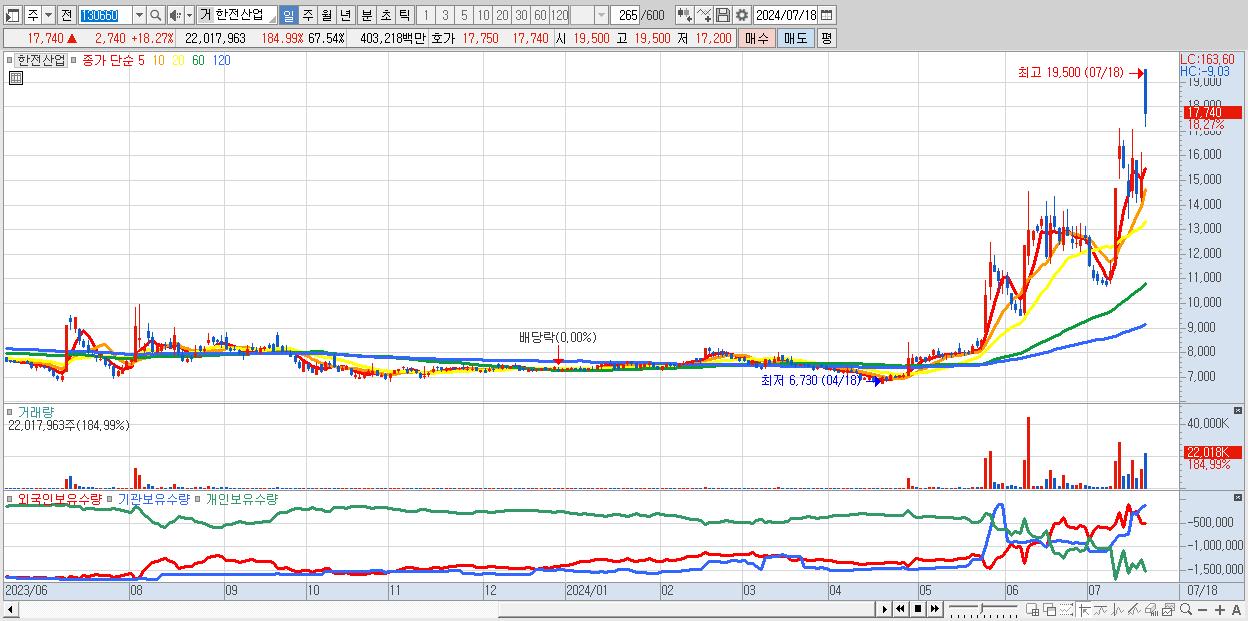1248x621 pixels.
Task: Select the weekly 주 period
Action: (307, 15)
